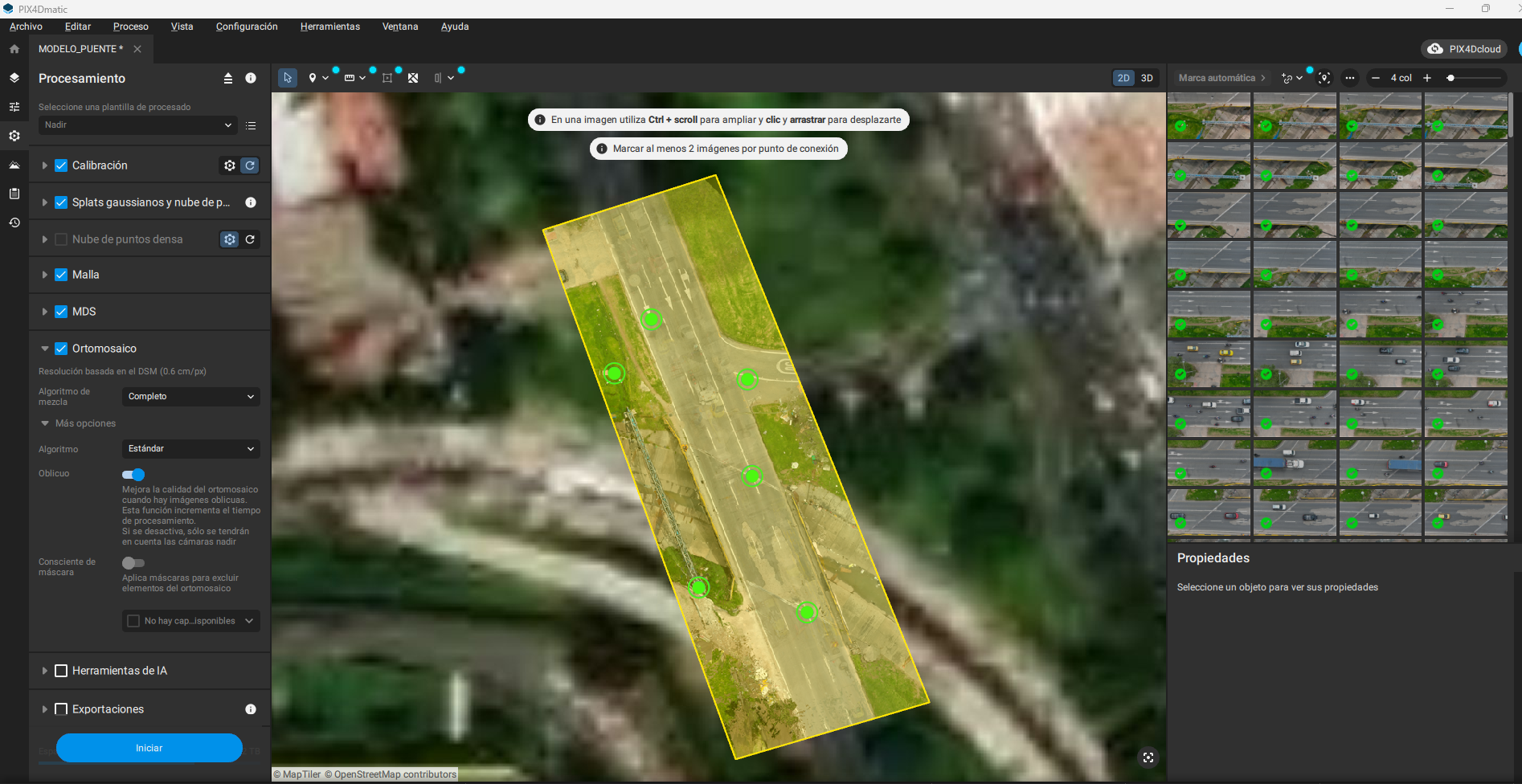Open Nube de puntos densa settings gear
Image resolution: width=1522 pixels, height=784 pixels.
point(230,239)
